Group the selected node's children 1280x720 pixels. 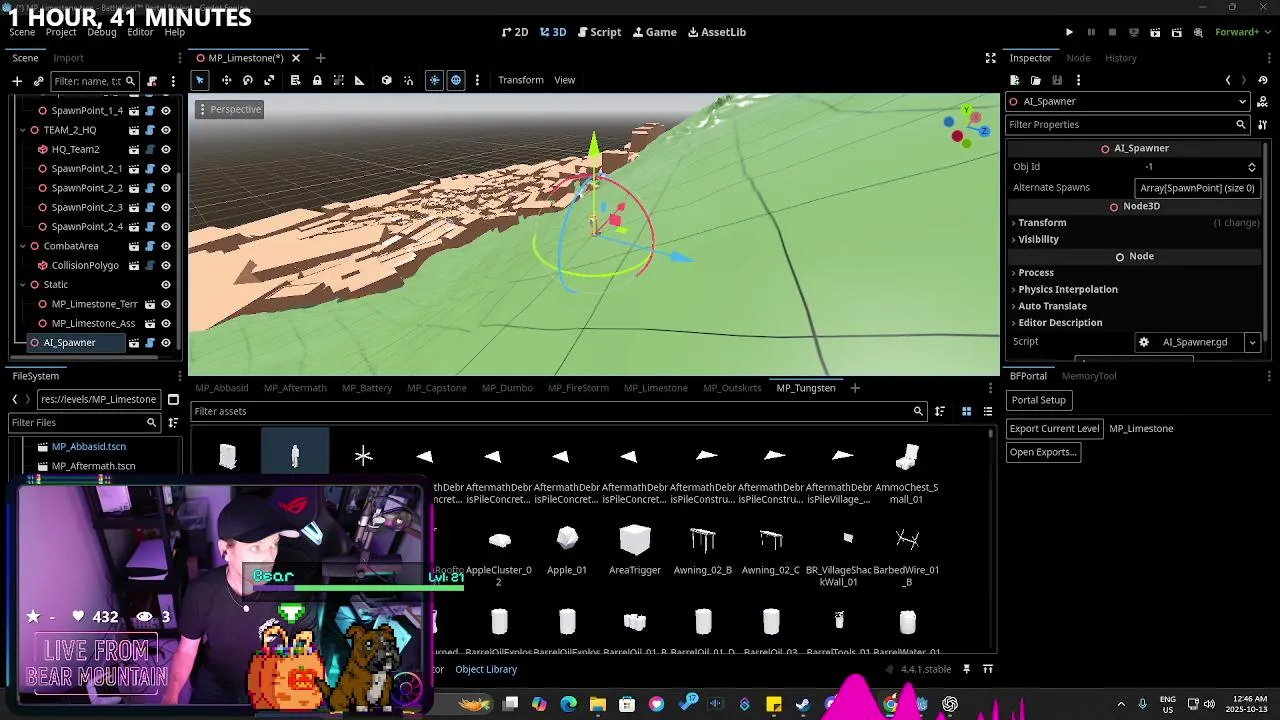pos(338,80)
